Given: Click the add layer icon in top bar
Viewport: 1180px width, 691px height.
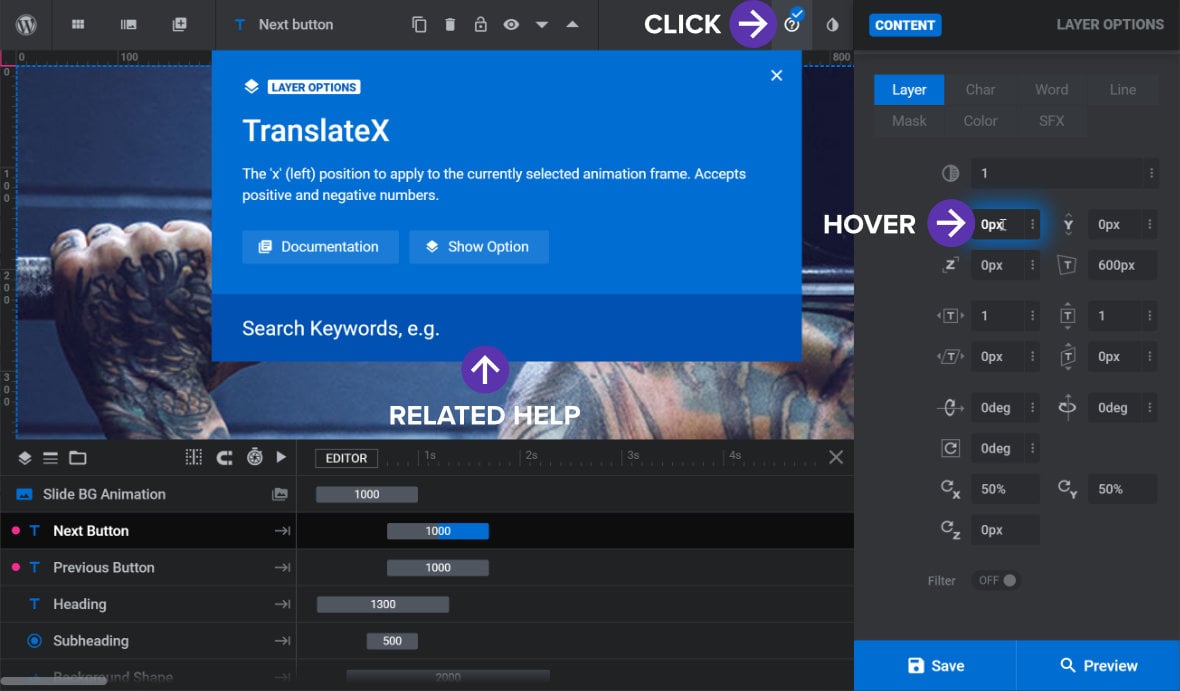Looking at the screenshot, I should (179, 25).
